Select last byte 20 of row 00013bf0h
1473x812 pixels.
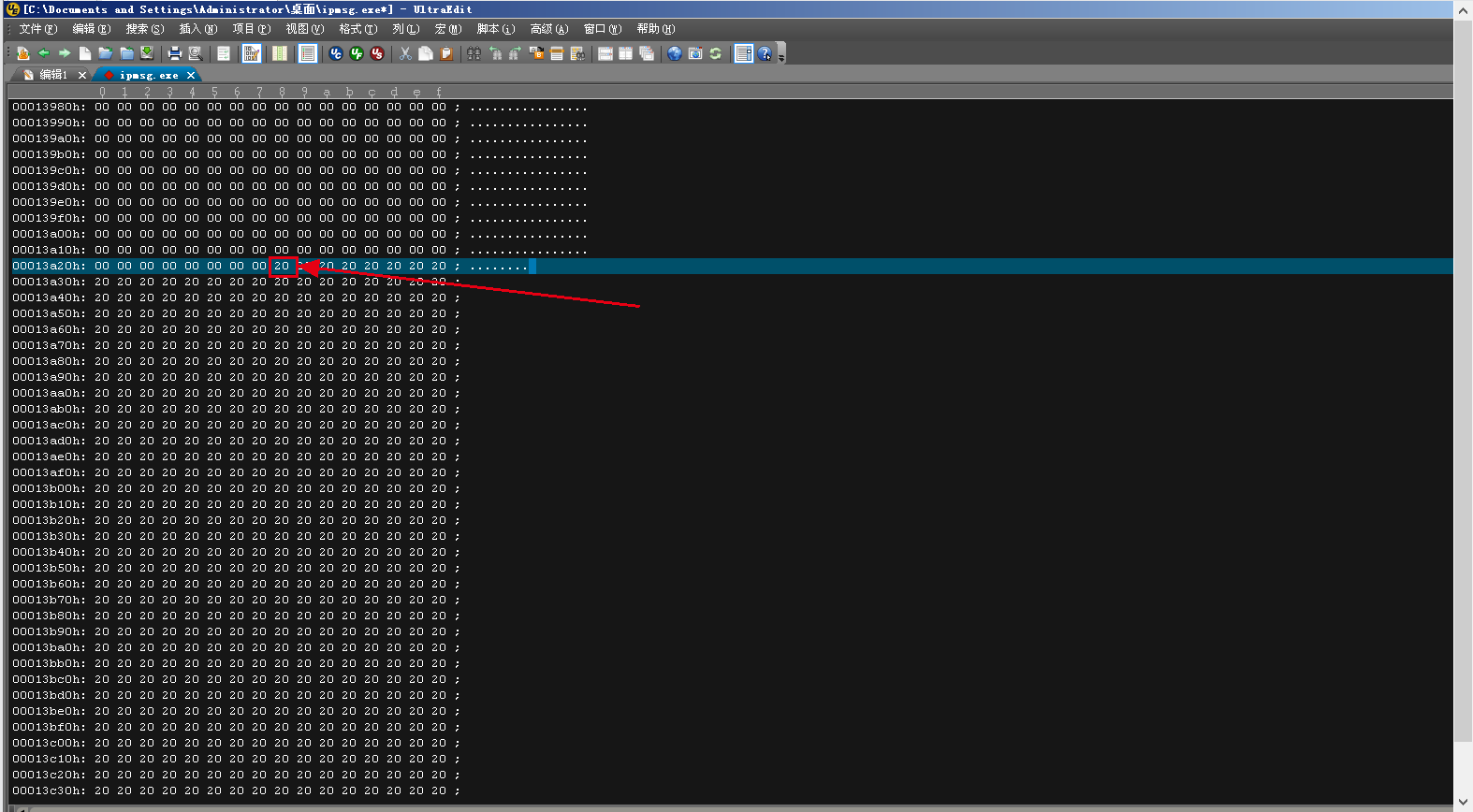click(x=439, y=727)
